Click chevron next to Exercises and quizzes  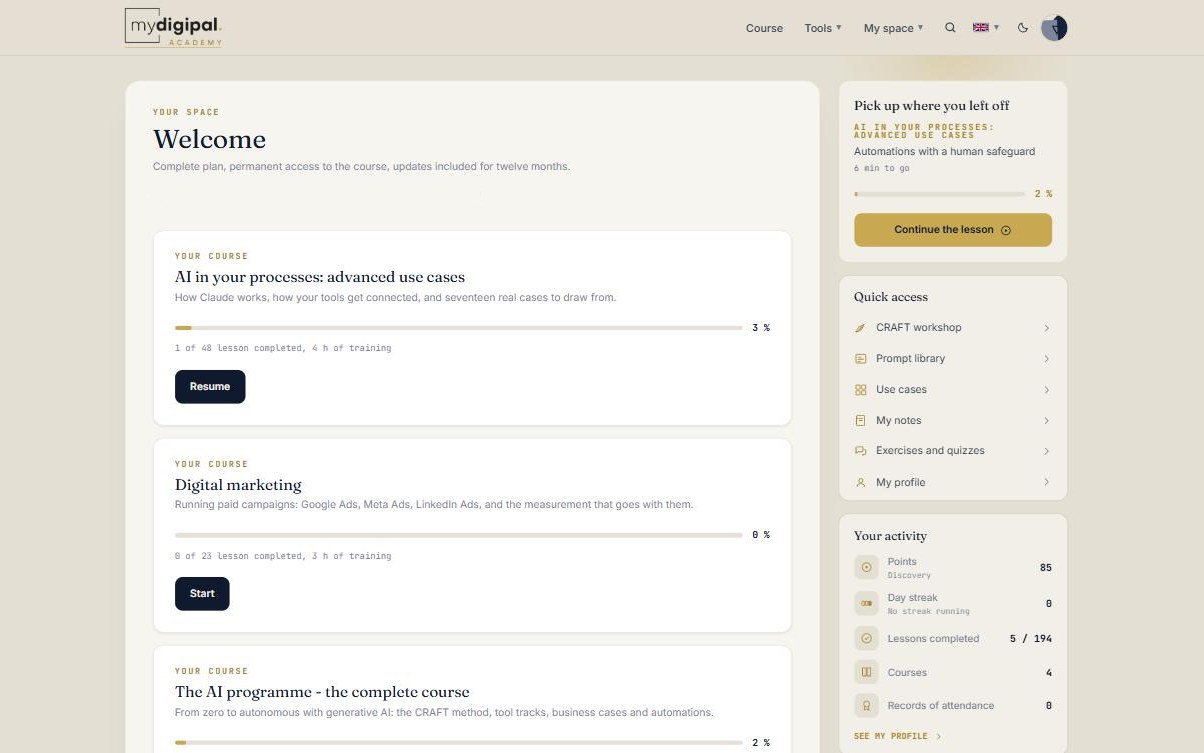1047,451
